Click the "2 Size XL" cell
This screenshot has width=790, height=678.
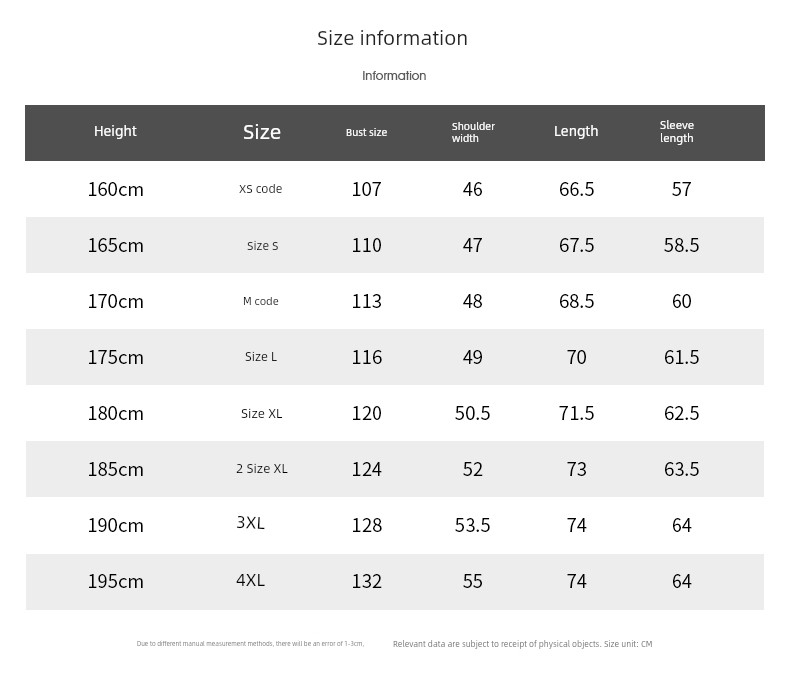tap(262, 469)
